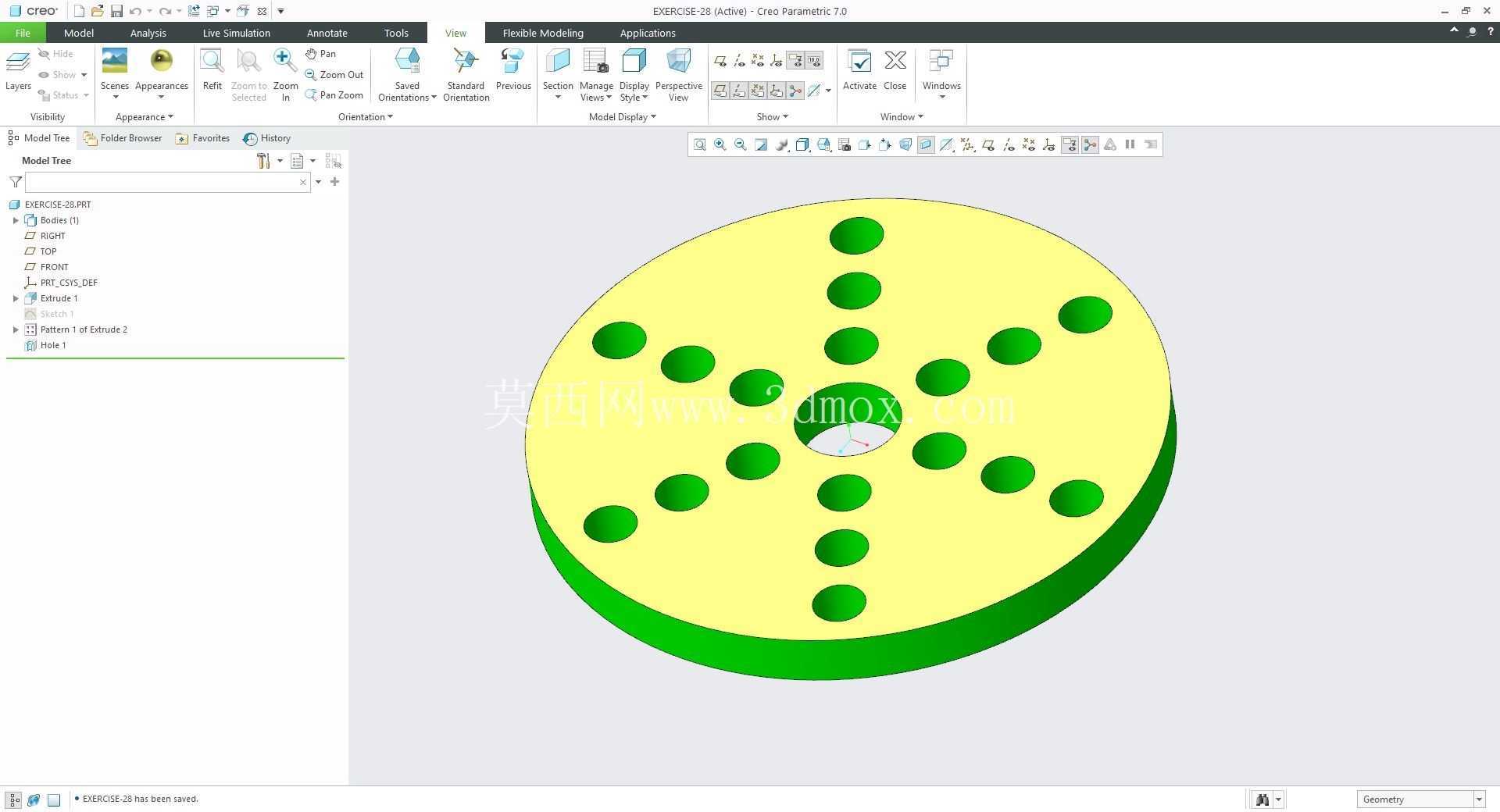Click the Zoom Out button
Screen dimensions: 1500x812
click(x=334, y=75)
